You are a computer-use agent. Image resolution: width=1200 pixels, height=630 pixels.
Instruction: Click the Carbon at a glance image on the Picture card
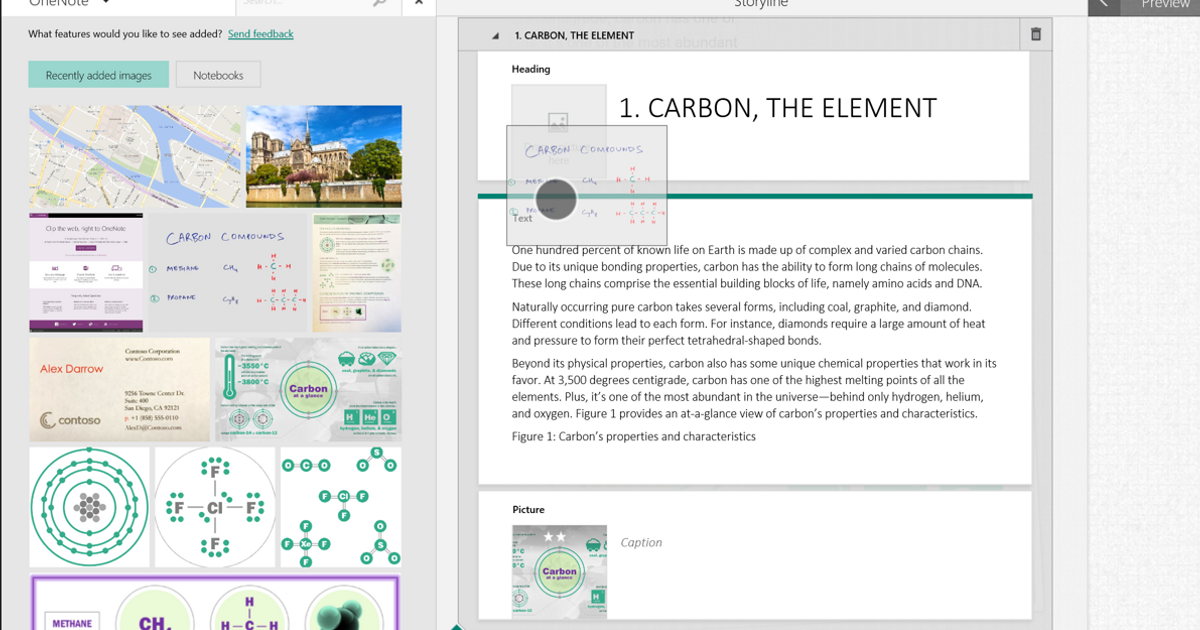click(559, 571)
